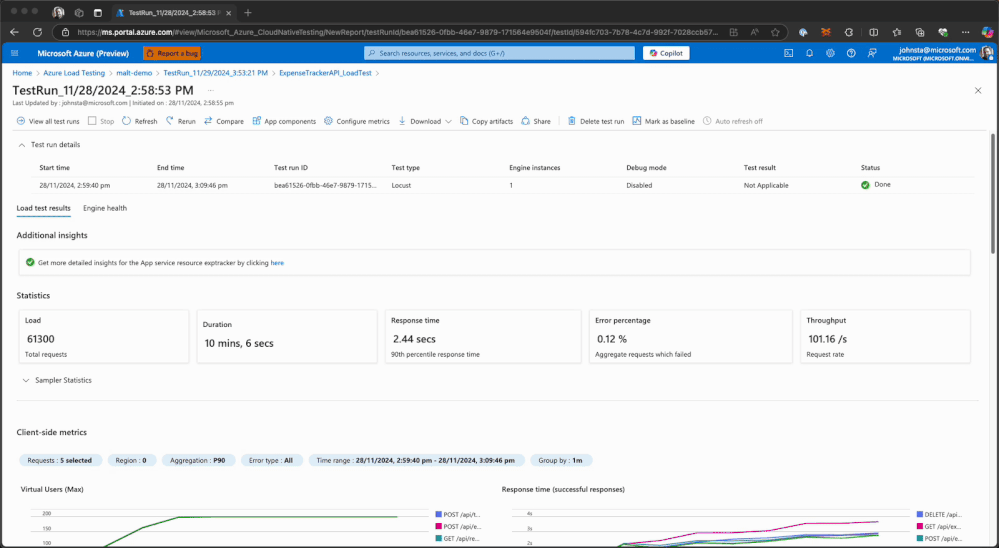Open the notifications bell
999x548 pixels.
809,54
